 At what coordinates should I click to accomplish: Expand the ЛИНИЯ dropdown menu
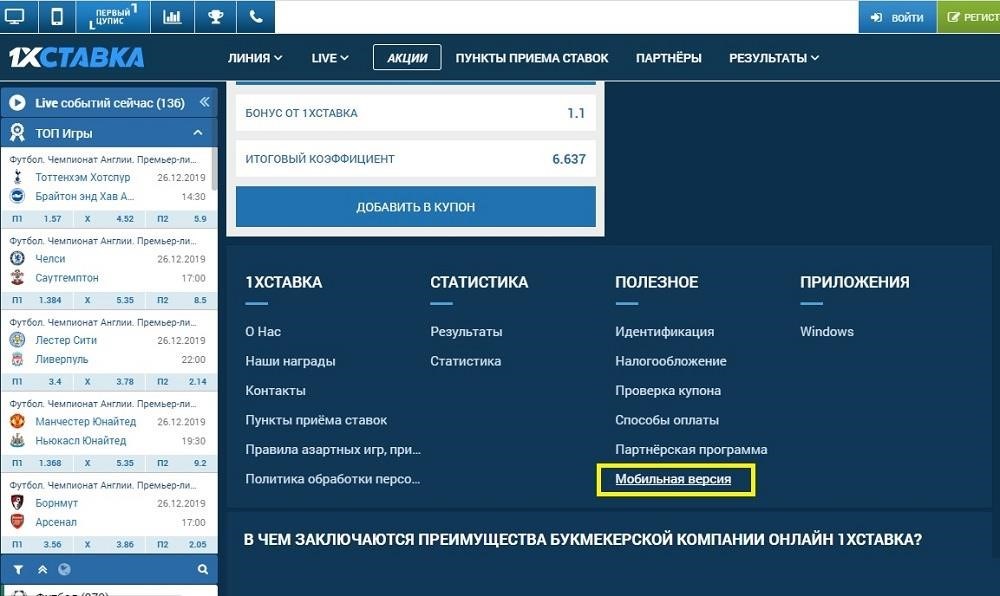tap(255, 58)
